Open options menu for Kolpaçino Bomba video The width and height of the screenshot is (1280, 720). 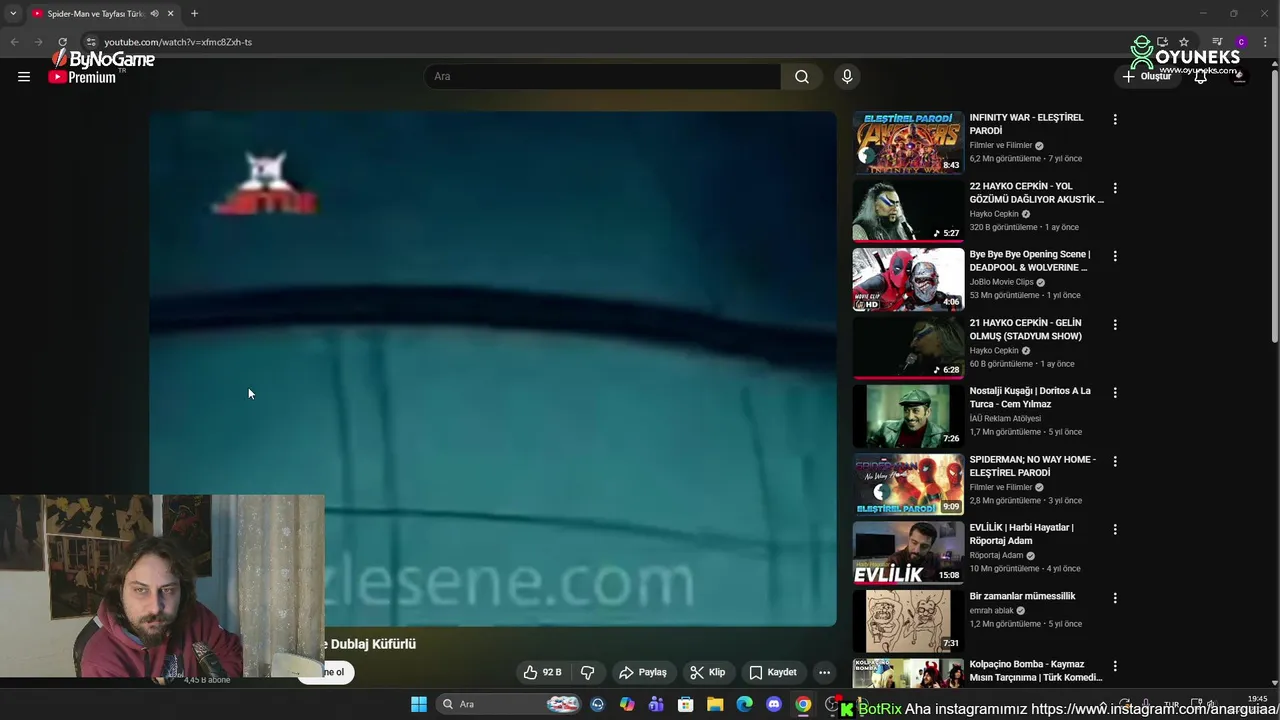click(x=1115, y=666)
